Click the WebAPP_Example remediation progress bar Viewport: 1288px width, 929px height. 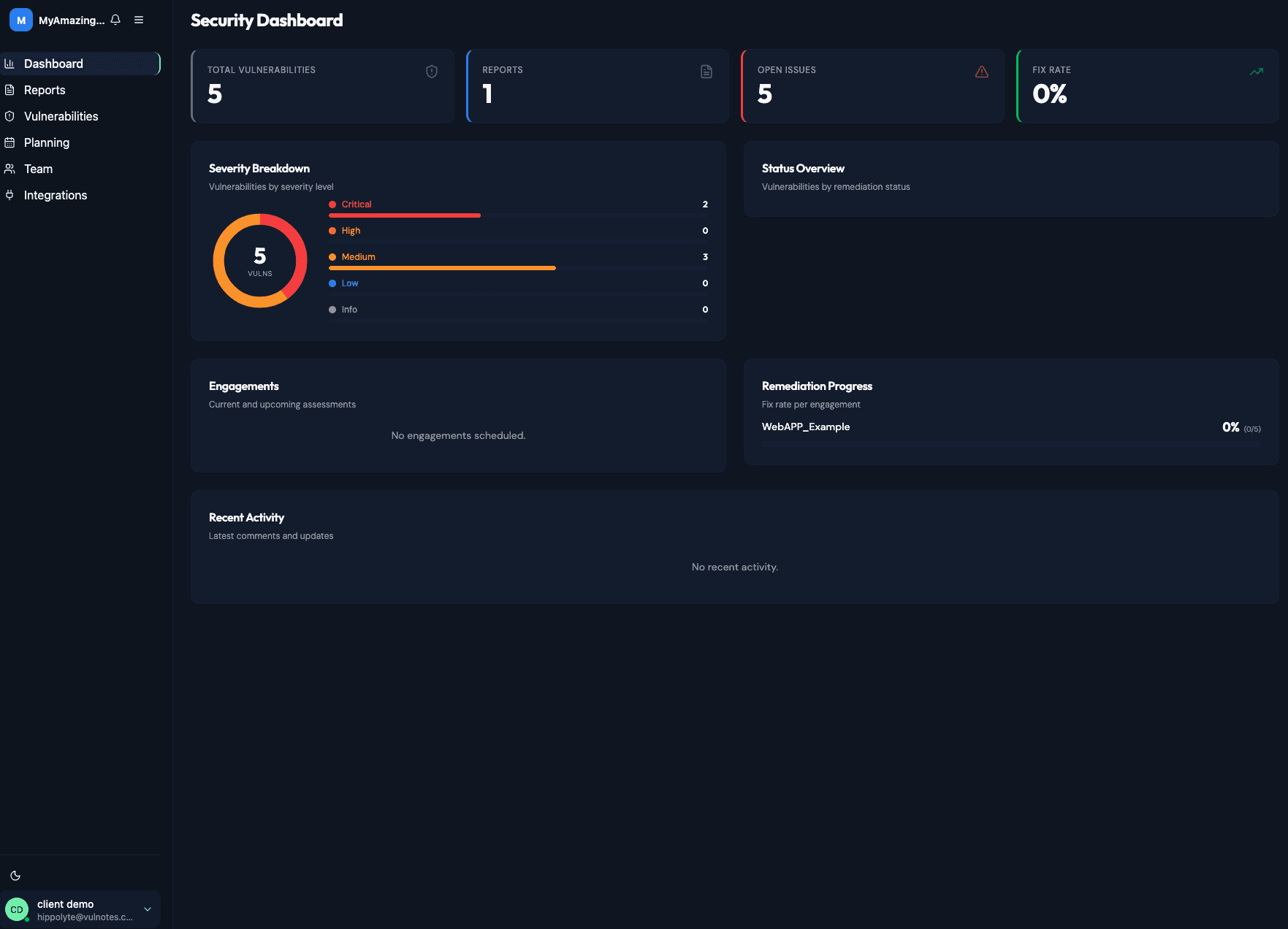pyautogui.click(x=1011, y=443)
